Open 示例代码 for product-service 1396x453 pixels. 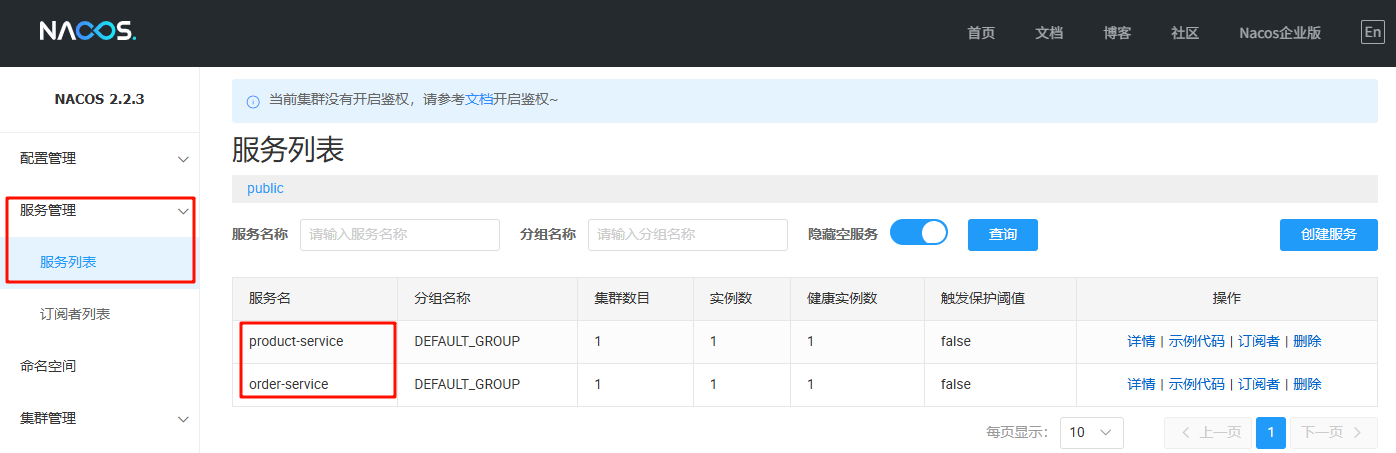pyautogui.click(x=1197, y=341)
